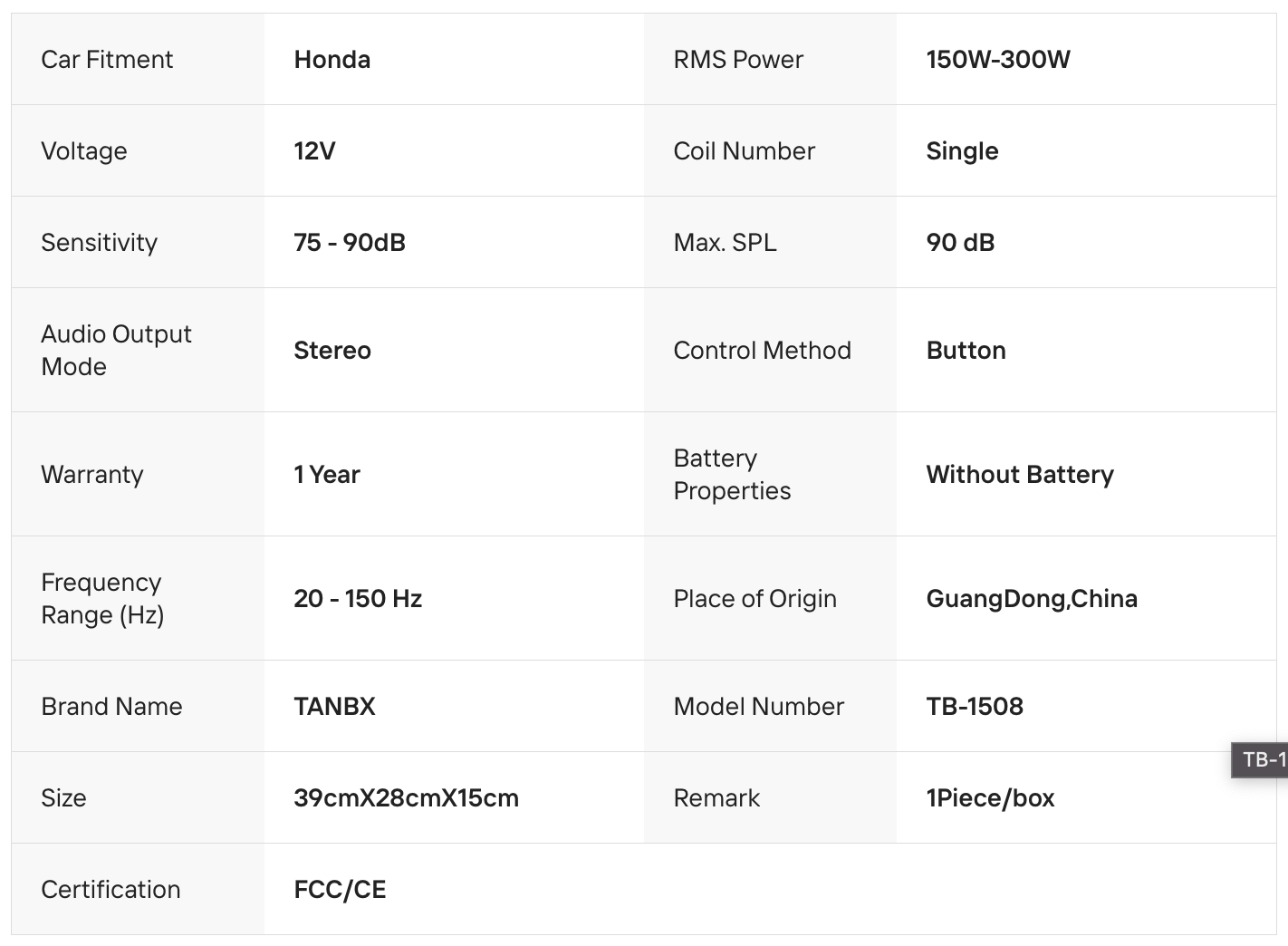
Task: Click the 12V voltage value
Action: click(x=314, y=151)
